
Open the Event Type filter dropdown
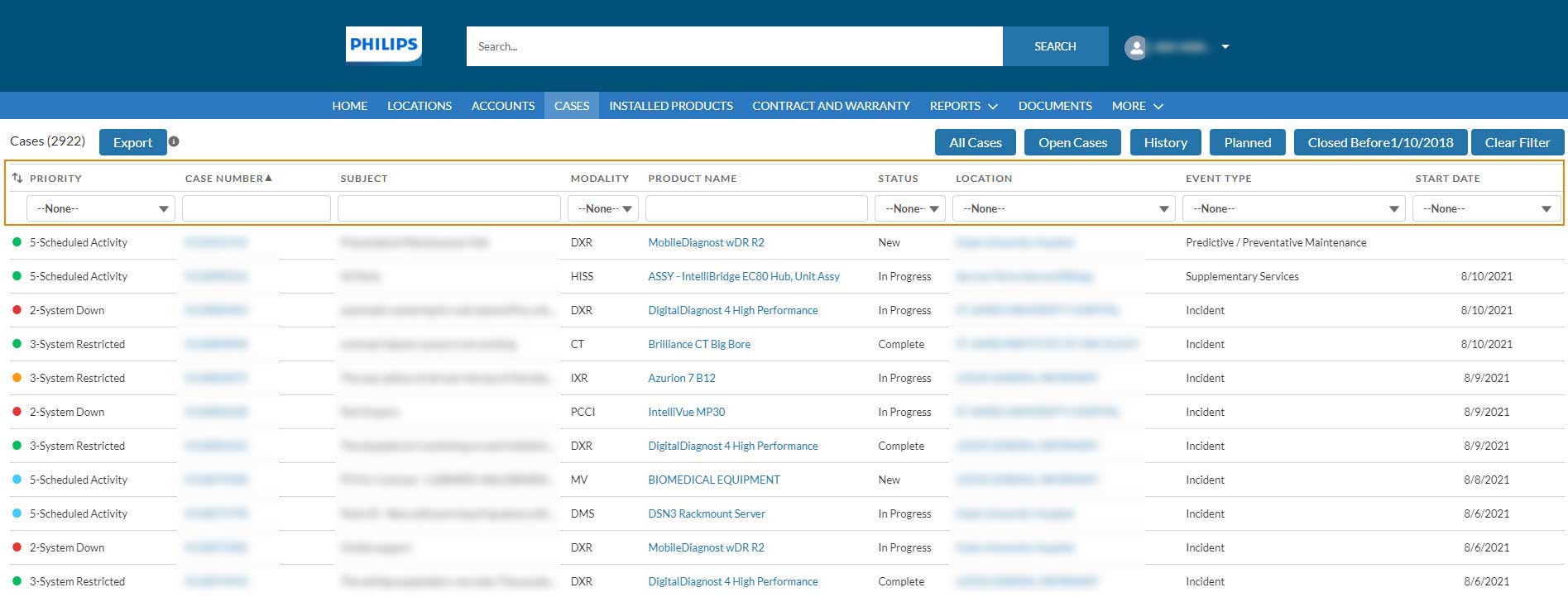(x=1293, y=208)
